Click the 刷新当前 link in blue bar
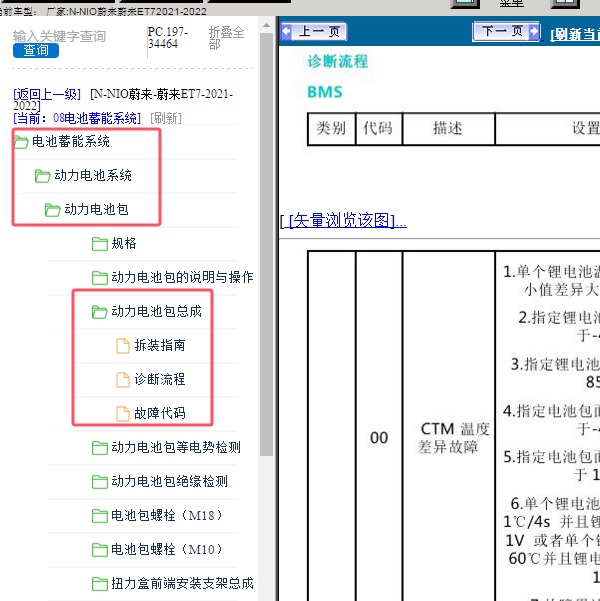Image resolution: width=600 pixels, height=601 pixels. [x=575, y=35]
